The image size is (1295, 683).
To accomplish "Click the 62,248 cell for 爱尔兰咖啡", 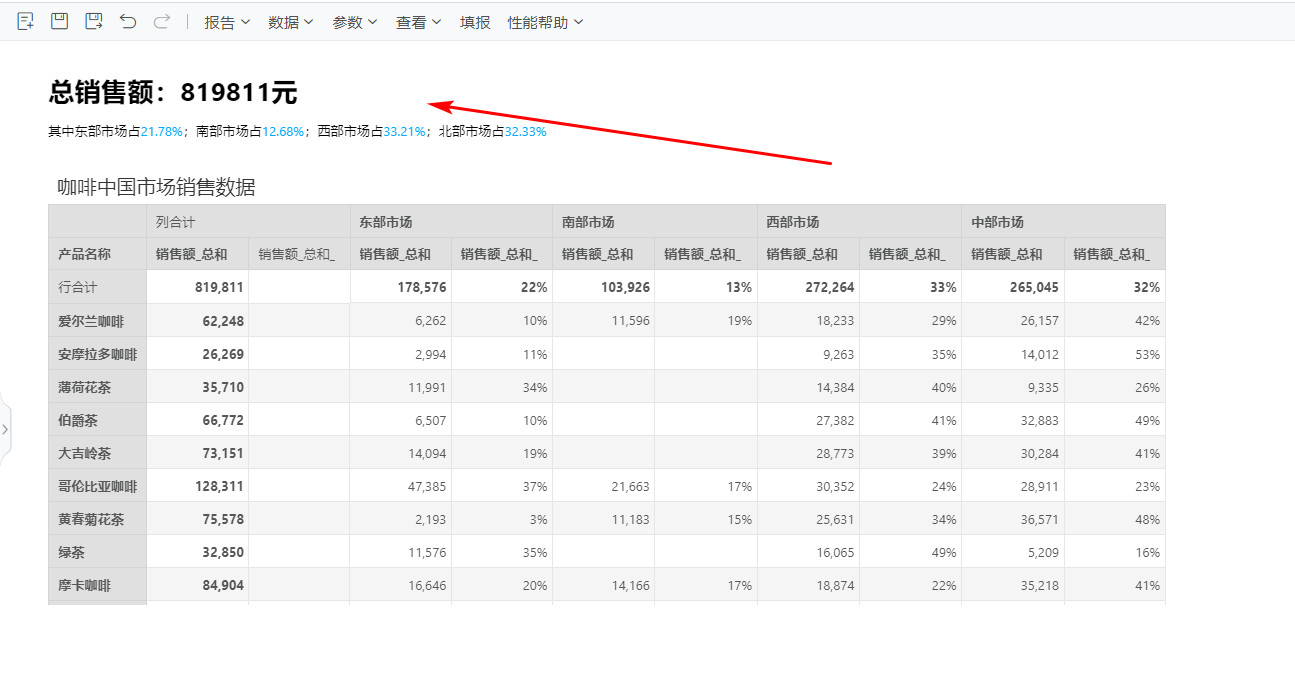I will coord(197,321).
